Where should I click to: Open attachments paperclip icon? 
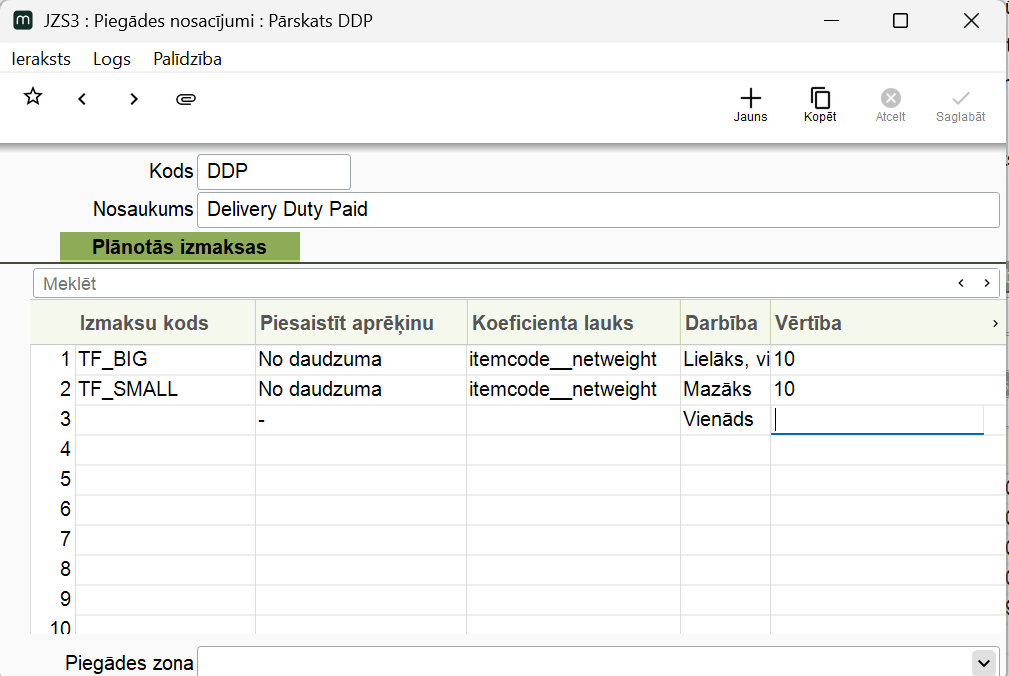(x=185, y=99)
